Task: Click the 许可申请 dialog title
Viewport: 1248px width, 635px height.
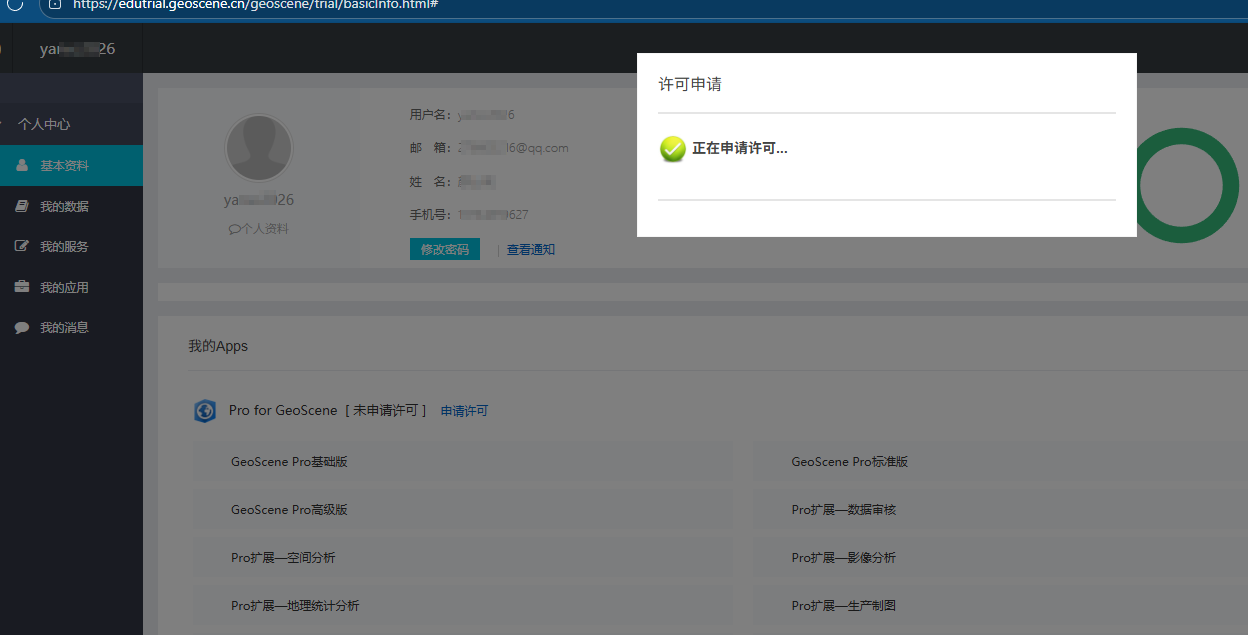Action: [x=690, y=84]
